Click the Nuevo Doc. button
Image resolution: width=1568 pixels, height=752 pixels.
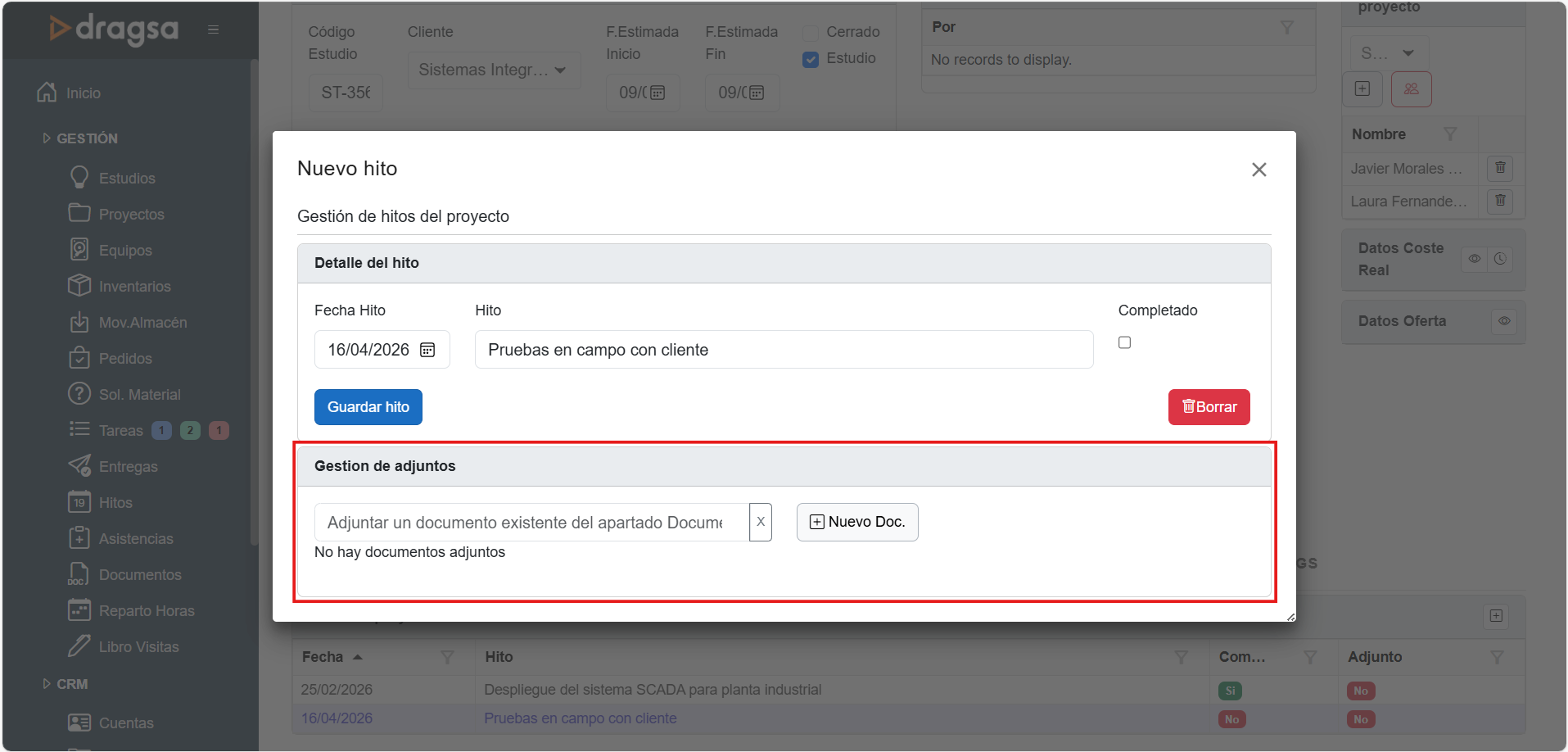tap(856, 522)
